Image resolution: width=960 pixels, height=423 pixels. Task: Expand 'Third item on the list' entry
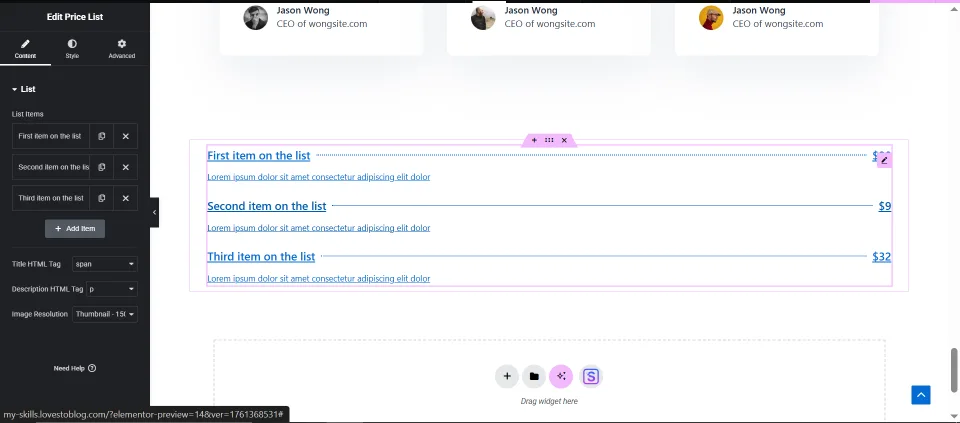coord(51,198)
